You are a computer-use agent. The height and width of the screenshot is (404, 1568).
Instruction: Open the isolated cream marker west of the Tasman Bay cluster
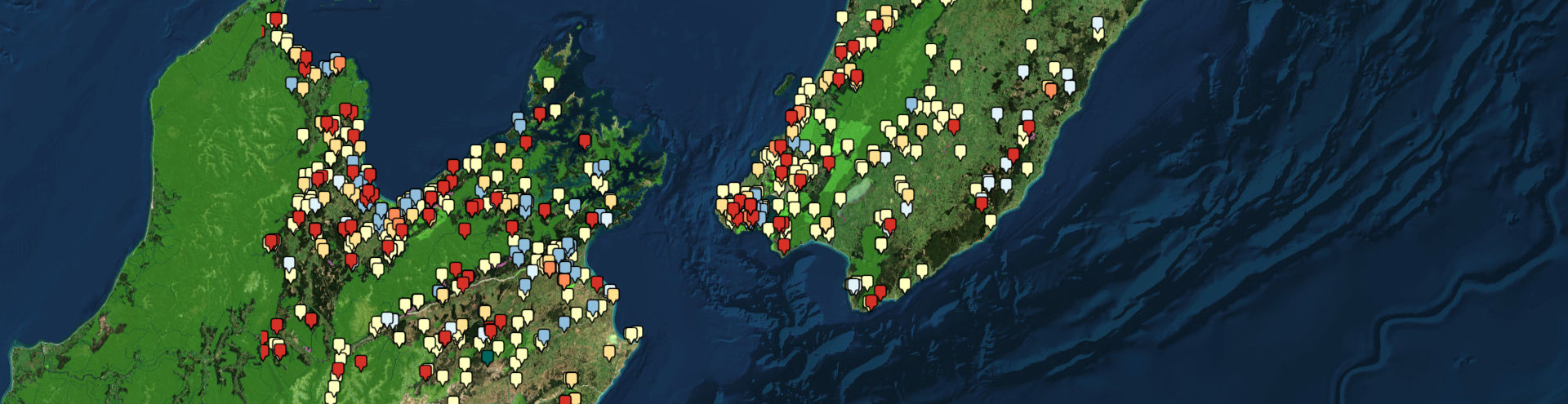[303, 135]
